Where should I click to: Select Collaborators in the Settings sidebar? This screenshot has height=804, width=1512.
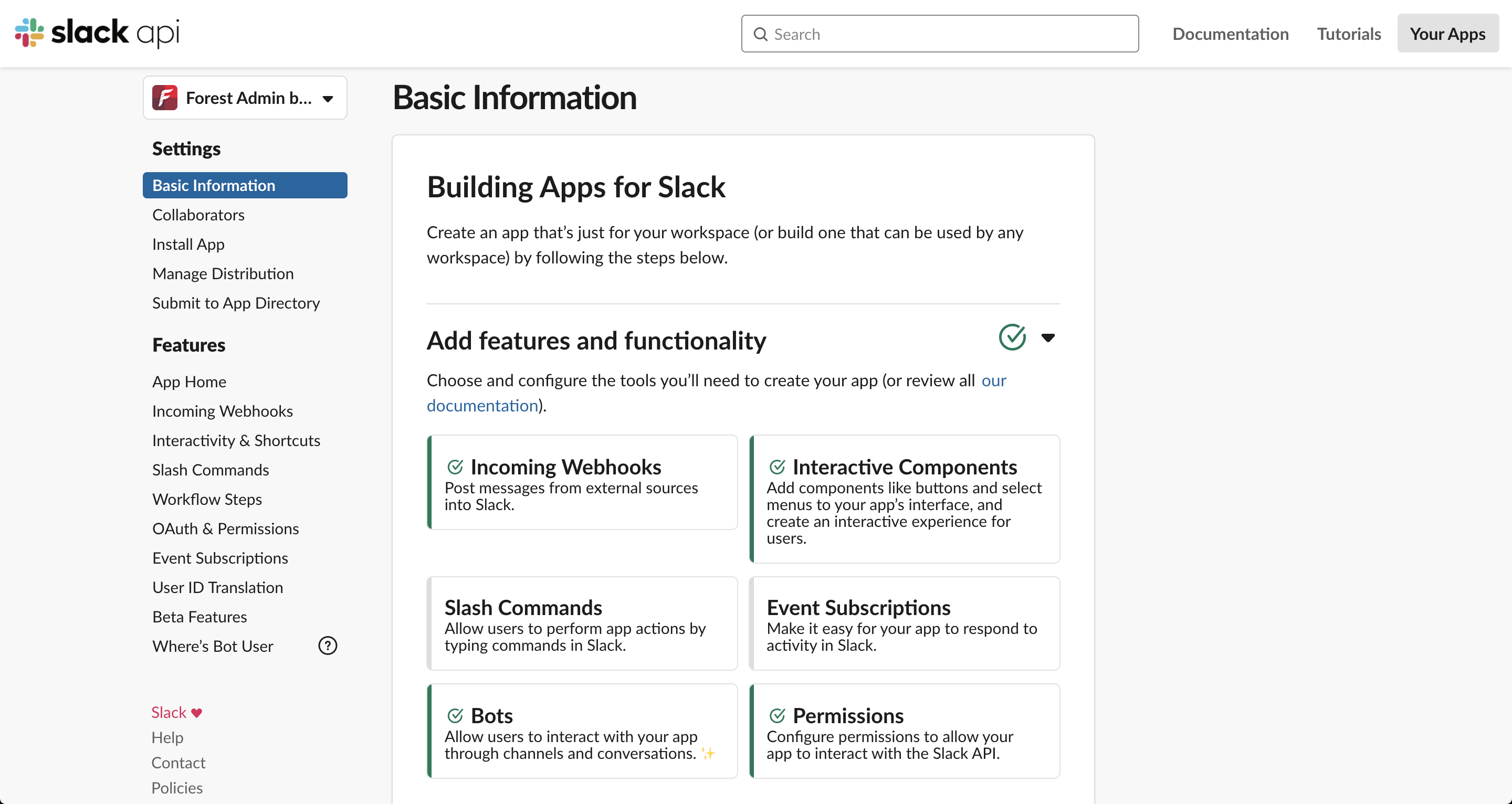click(198, 215)
